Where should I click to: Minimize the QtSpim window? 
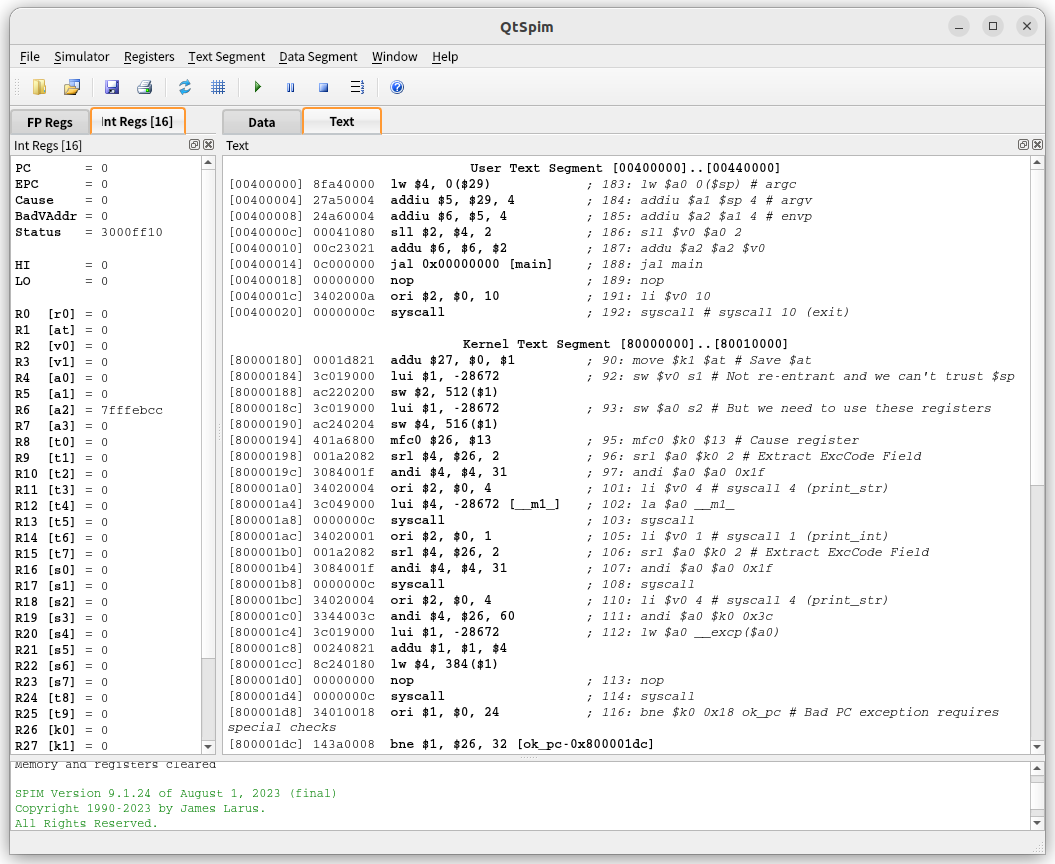click(959, 26)
